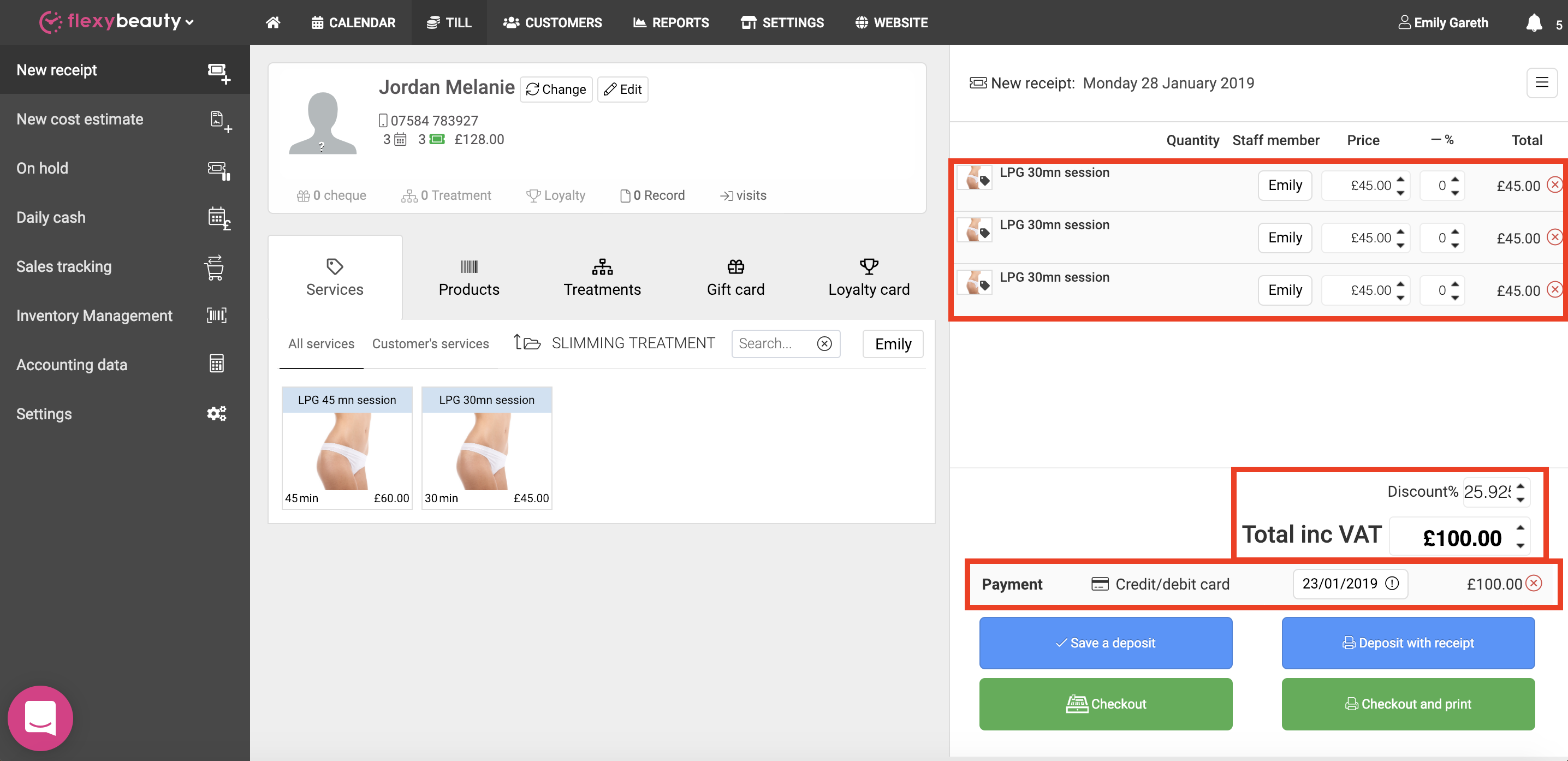Viewport: 1568px width, 761px height.
Task: Go to the home icon in top bar
Action: point(272,22)
